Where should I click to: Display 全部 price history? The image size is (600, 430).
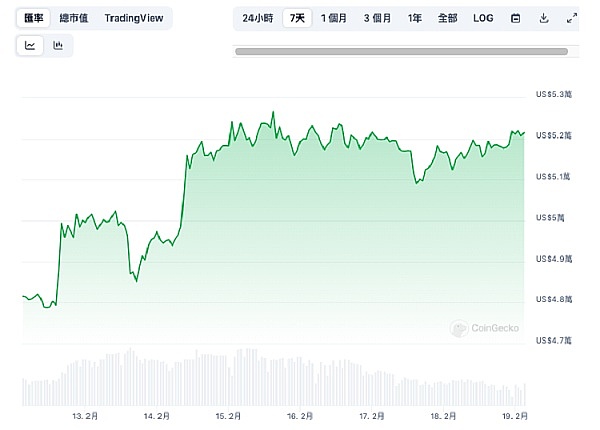(447, 18)
